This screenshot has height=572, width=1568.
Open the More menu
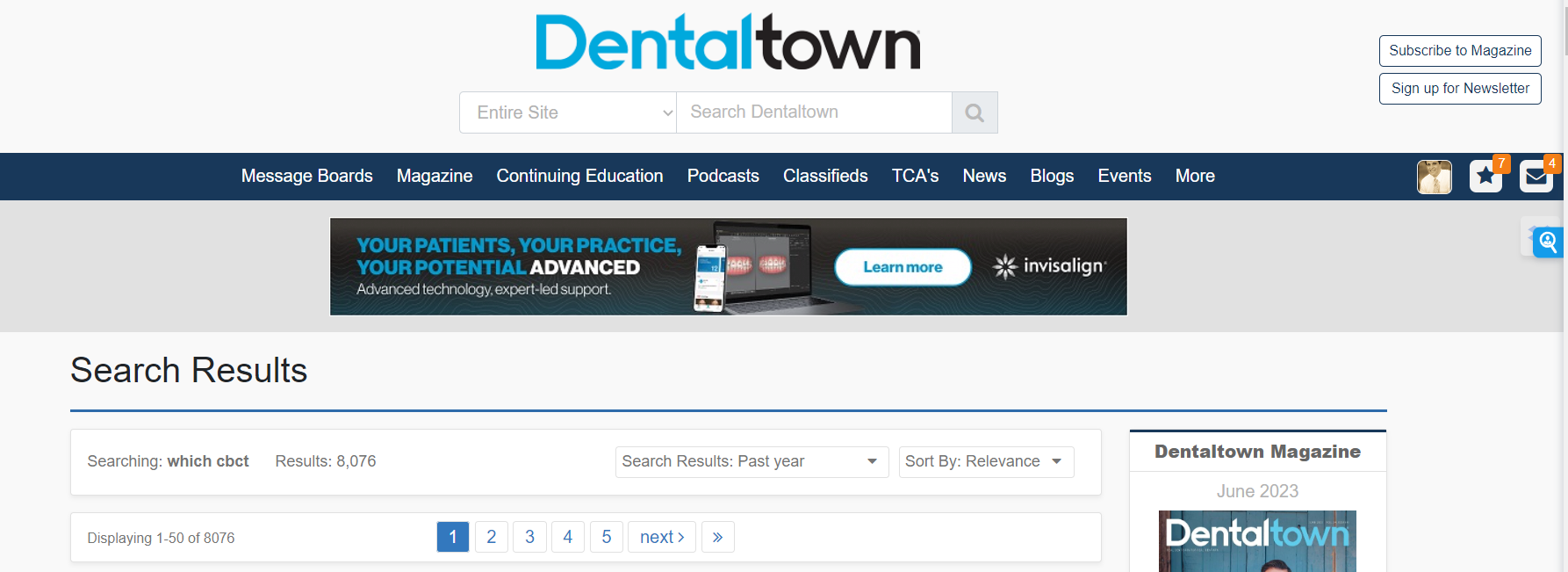(1195, 176)
